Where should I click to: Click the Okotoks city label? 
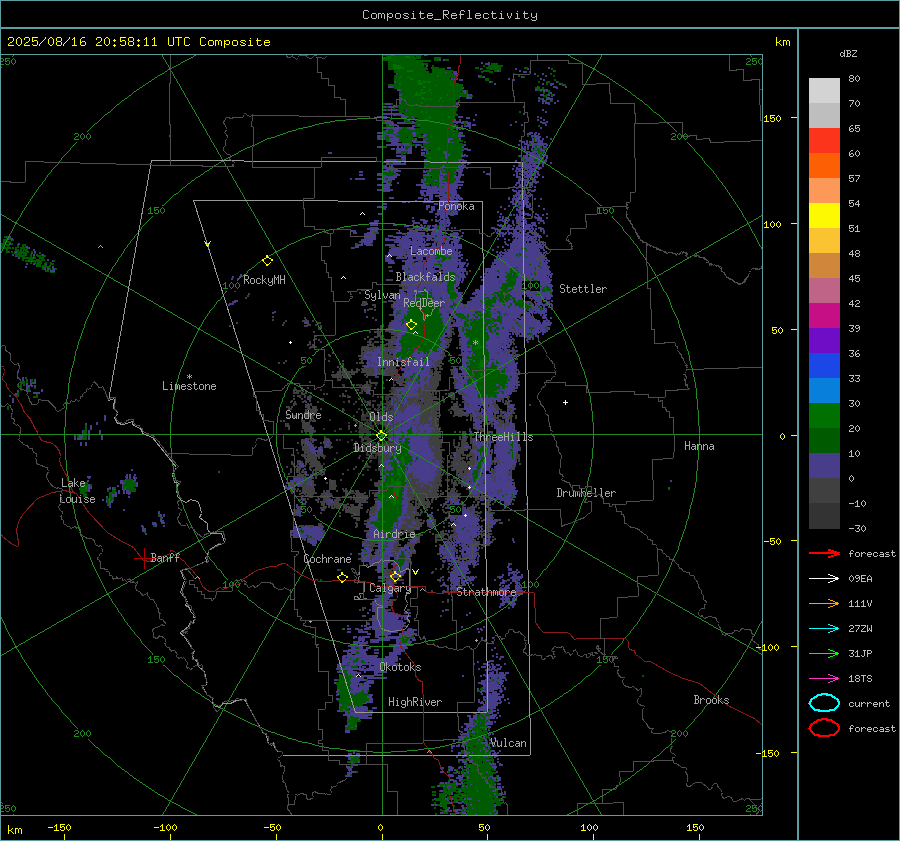[x=400, y=667]
